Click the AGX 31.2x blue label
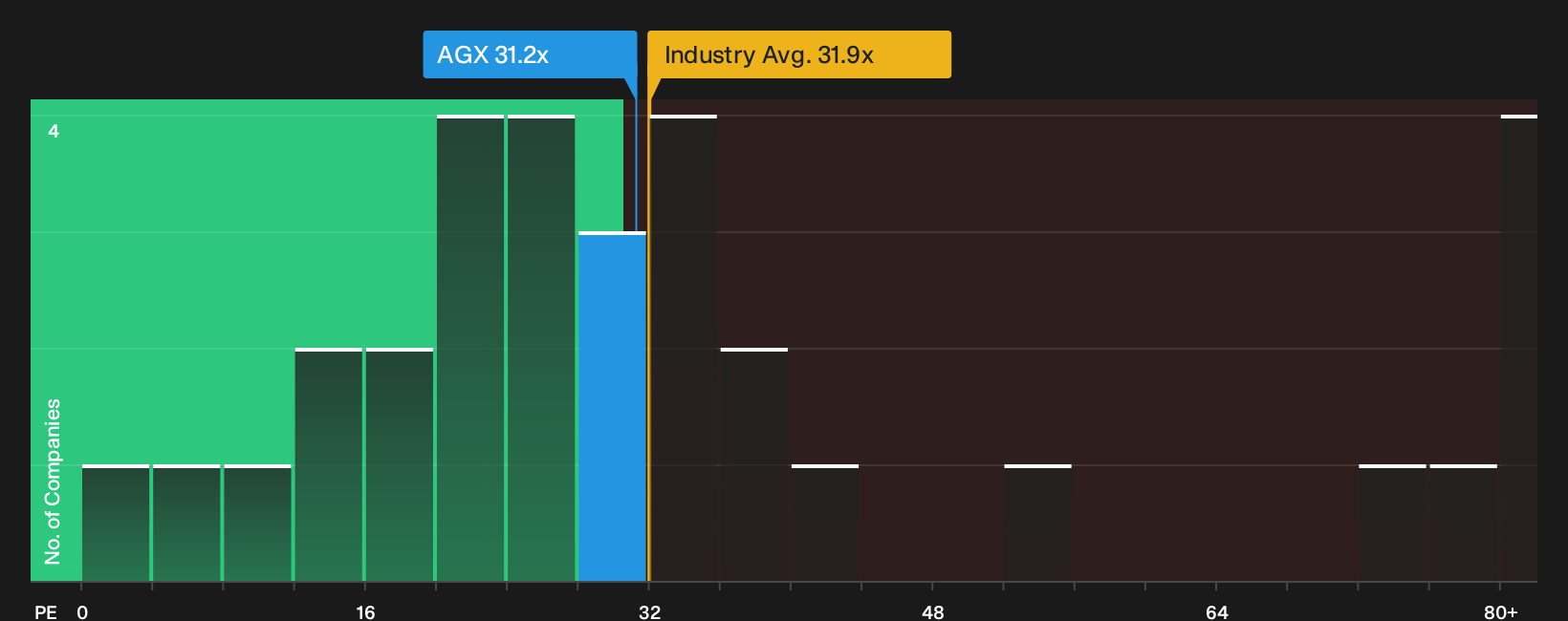The height and width of the screenshot is (621, 1568). coord(530,54)
